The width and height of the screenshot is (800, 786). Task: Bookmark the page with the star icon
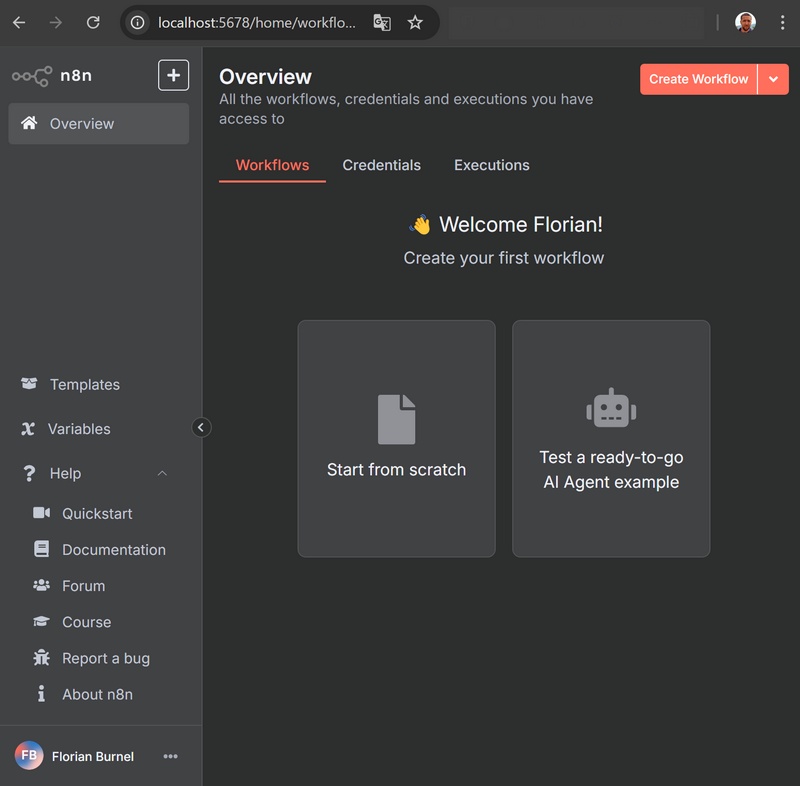[415, 22]
